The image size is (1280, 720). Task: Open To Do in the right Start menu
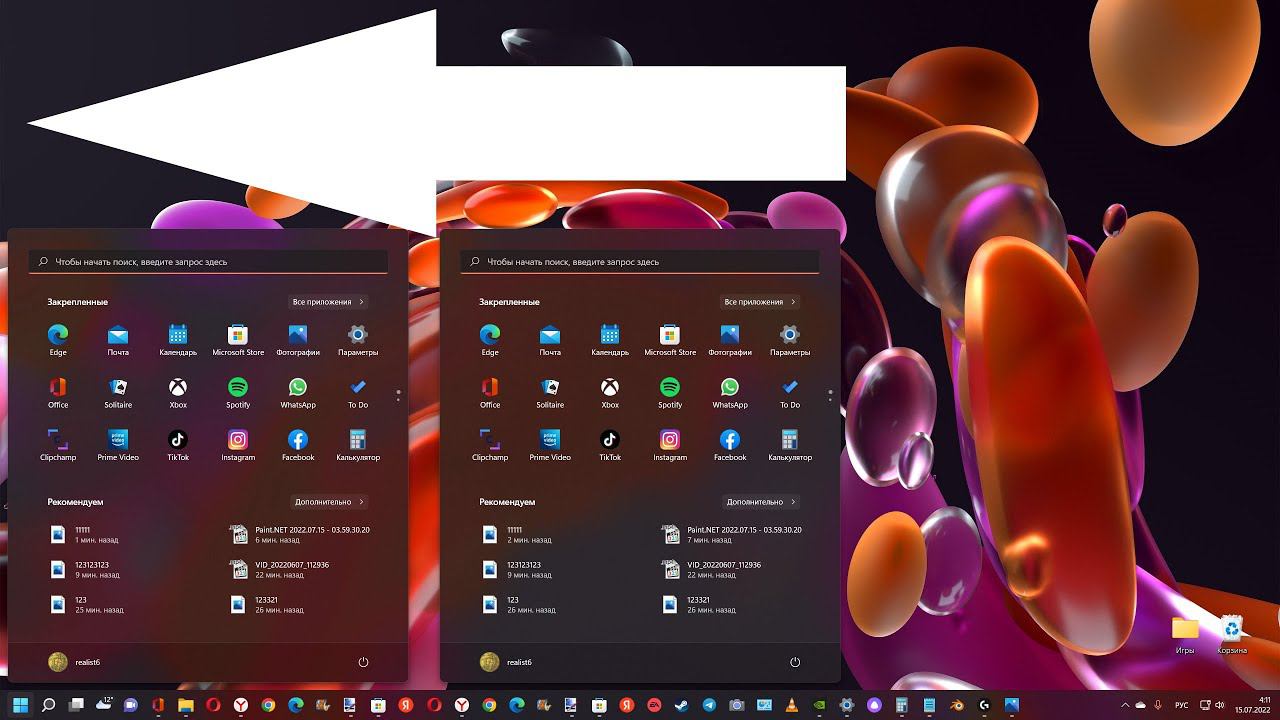(x=790, y=392)
